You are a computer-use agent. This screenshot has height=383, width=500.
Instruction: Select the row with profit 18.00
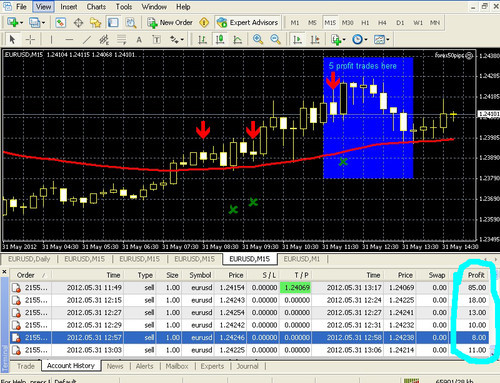tap(249, 300)
